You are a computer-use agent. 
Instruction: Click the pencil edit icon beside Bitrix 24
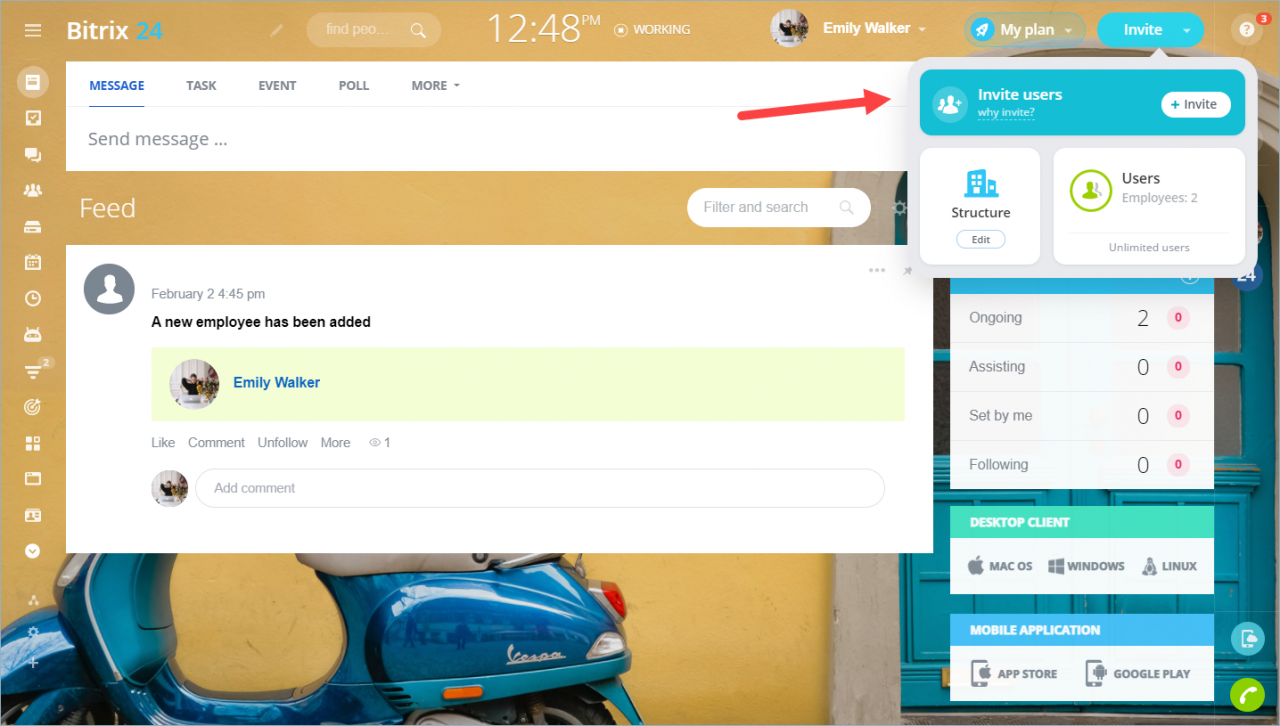pyautogui.click(x=277, y=30)
